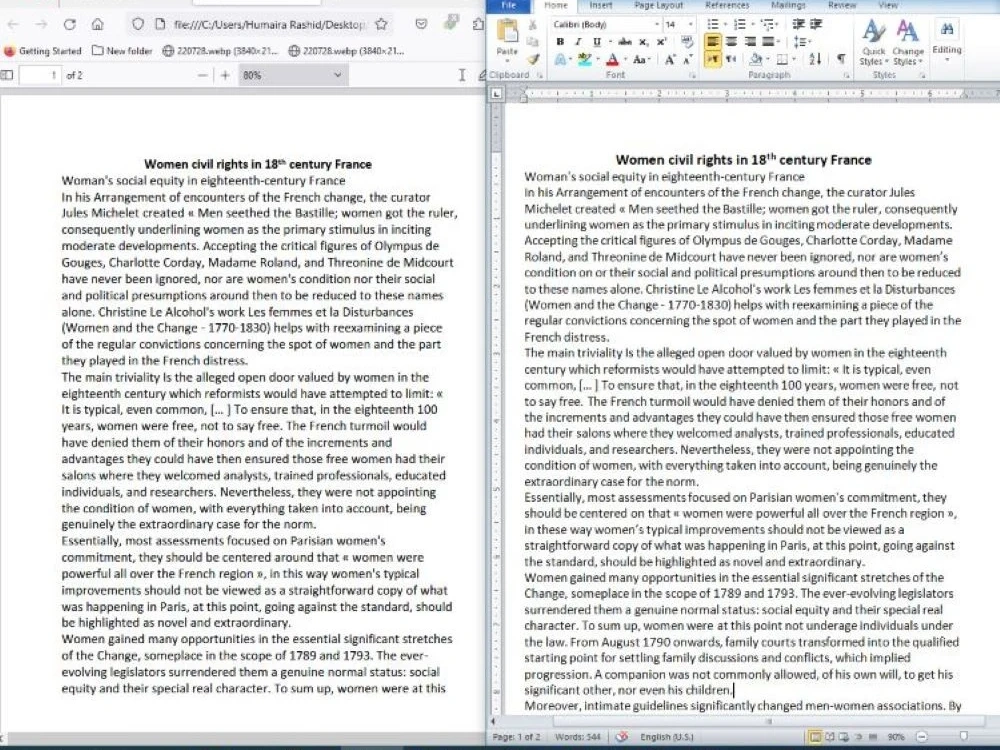Expand the Multilevel List dropdown
Screen dimensions: 1000x750
[x=779, y=24]
